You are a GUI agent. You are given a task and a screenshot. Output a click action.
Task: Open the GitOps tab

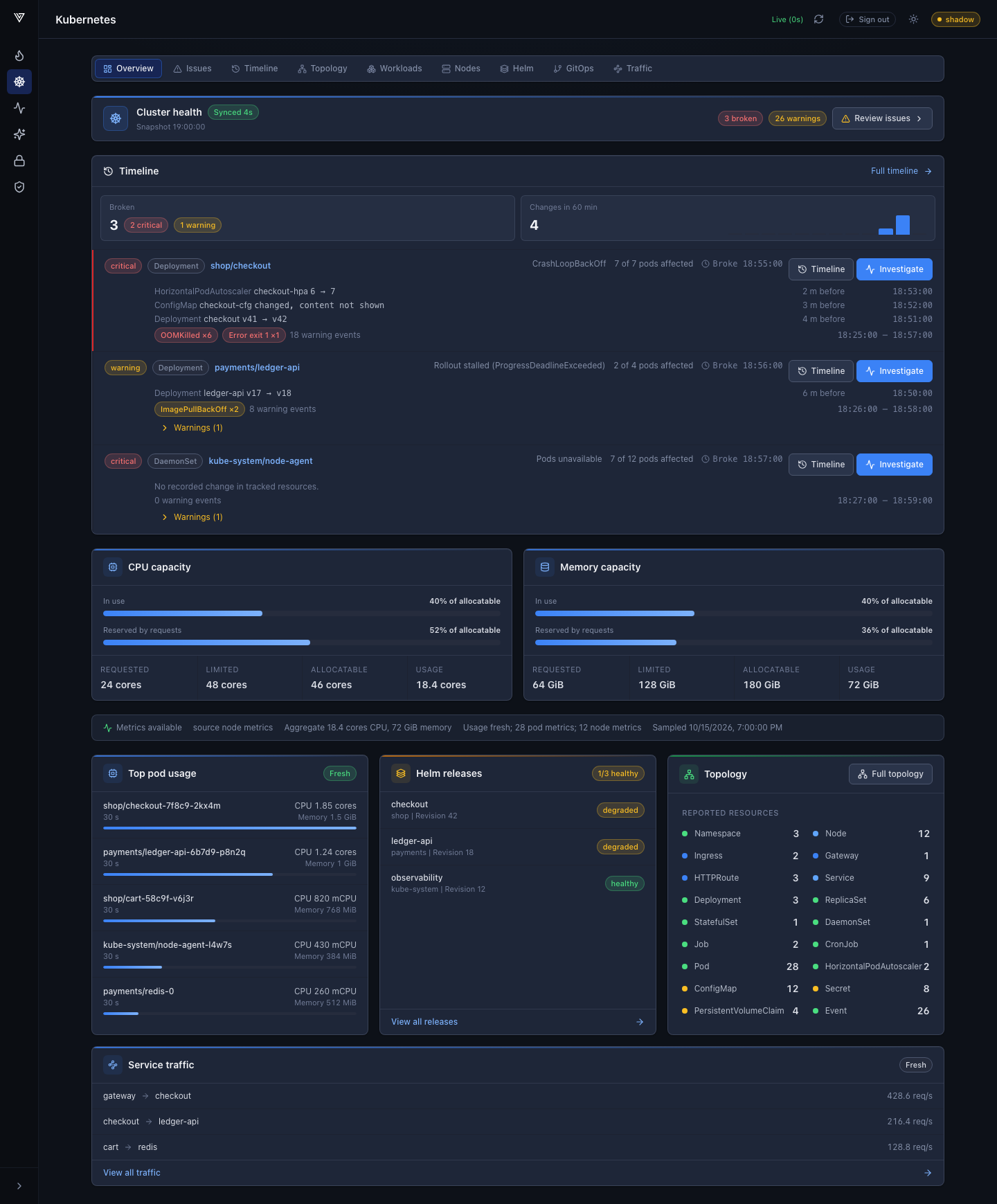pyautogui.click(x=574, y=69)
